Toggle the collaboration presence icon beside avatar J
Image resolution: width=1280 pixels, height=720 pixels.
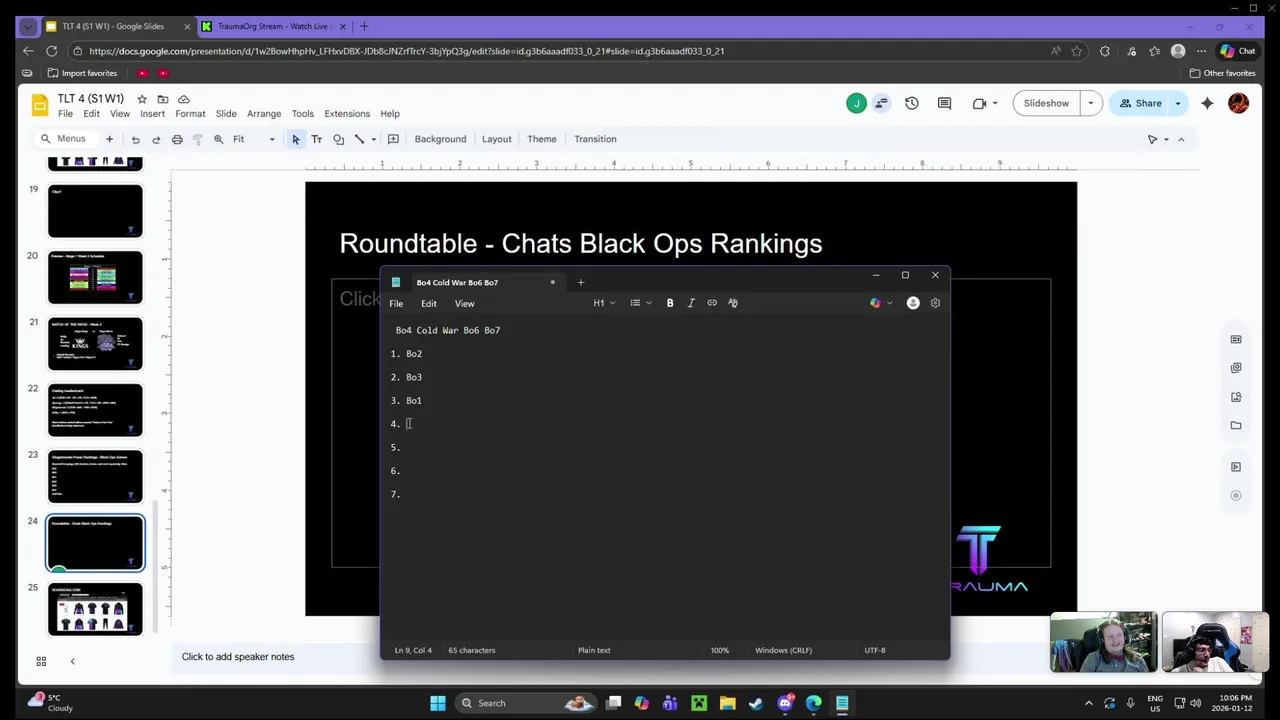(x=881, y=103)
